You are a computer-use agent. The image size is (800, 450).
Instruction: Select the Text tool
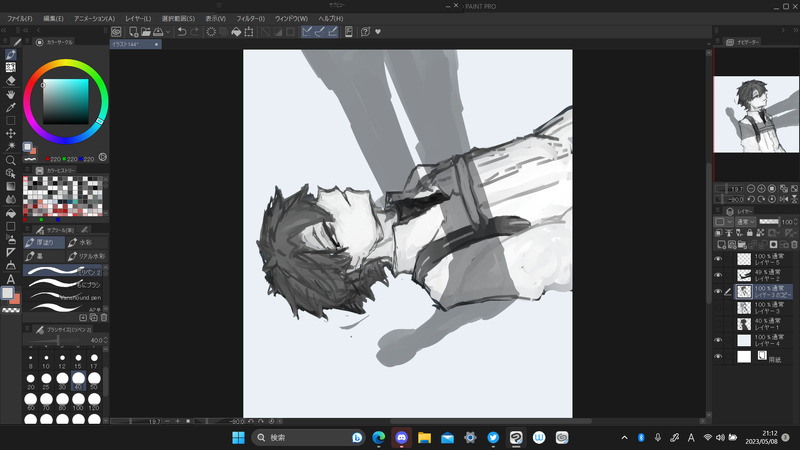click(10, 279)
